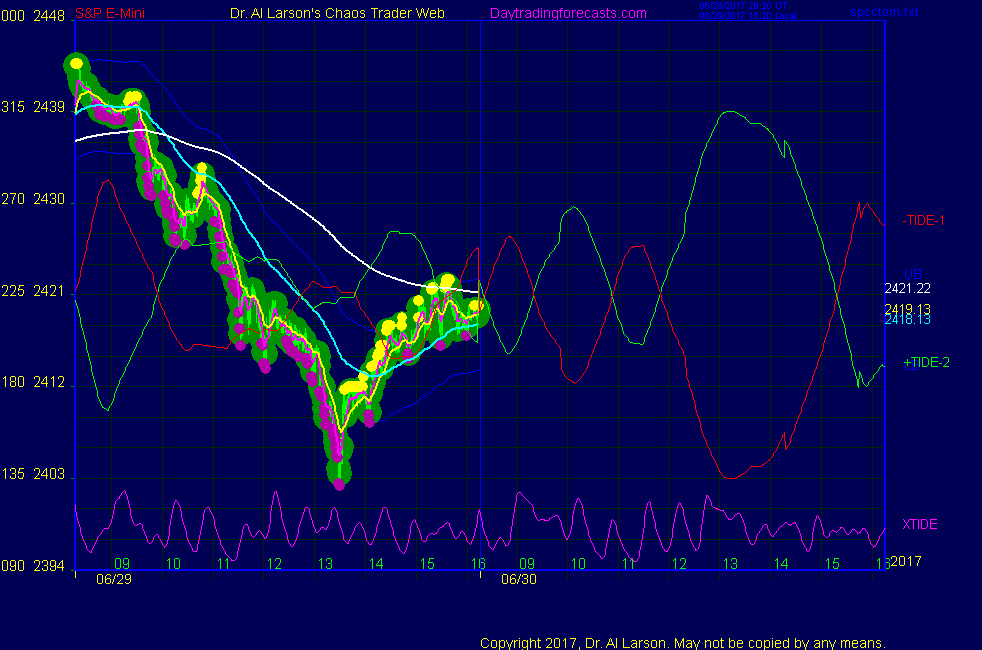Viewport: 982px width, 650px height.
Task: Click the blue 'UB' band label
Action: (912, 274)
